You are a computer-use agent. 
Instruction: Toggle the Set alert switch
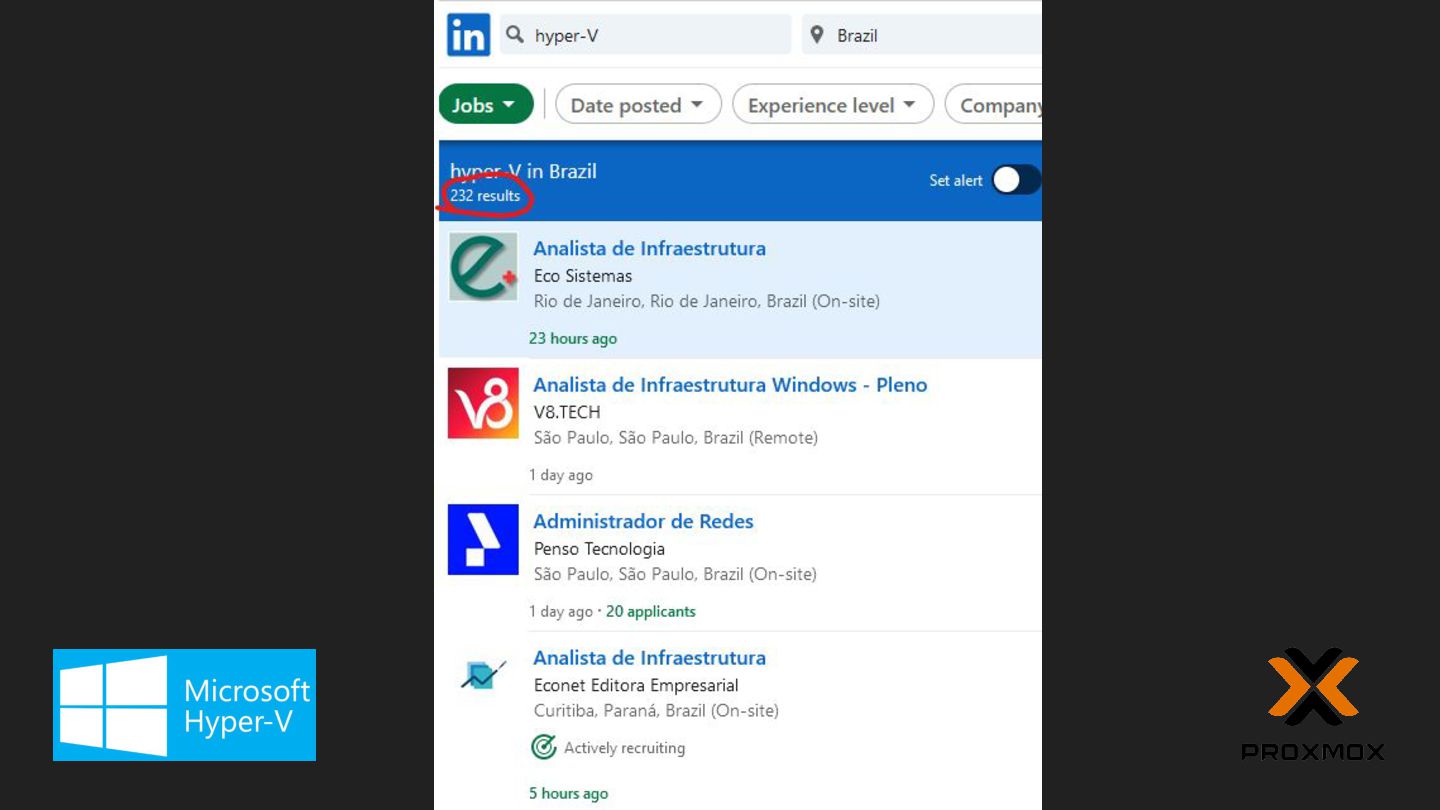pyautogui.click(x=1016, y=180)
